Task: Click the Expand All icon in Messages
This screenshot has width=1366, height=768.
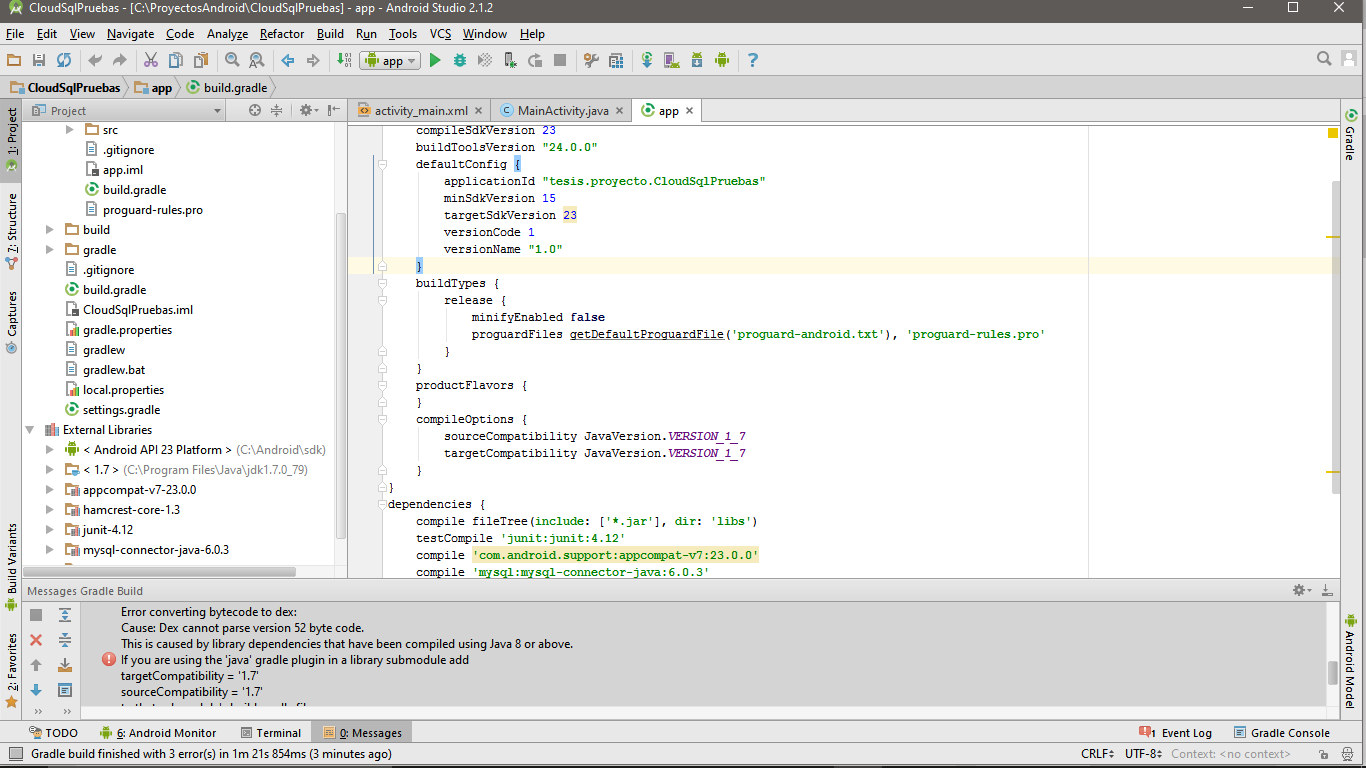Action: pyautogui.click(x=65, y=615)
